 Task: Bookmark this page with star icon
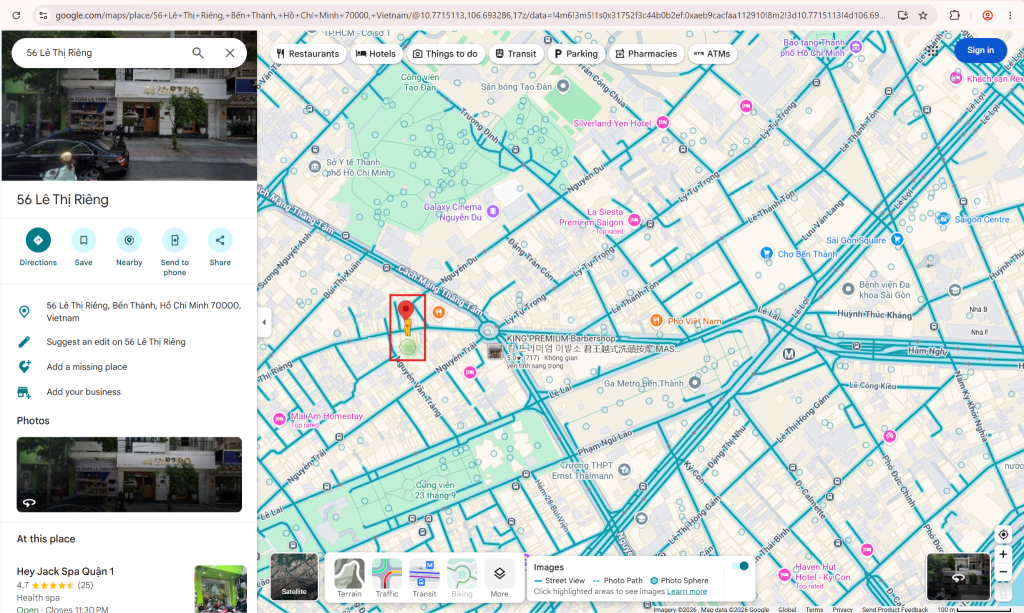click(923, 15)
